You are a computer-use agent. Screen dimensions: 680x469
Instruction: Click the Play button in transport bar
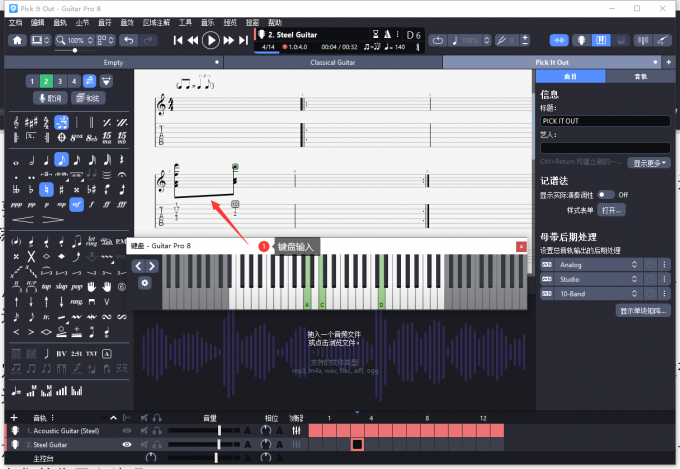tap(210, 40)
